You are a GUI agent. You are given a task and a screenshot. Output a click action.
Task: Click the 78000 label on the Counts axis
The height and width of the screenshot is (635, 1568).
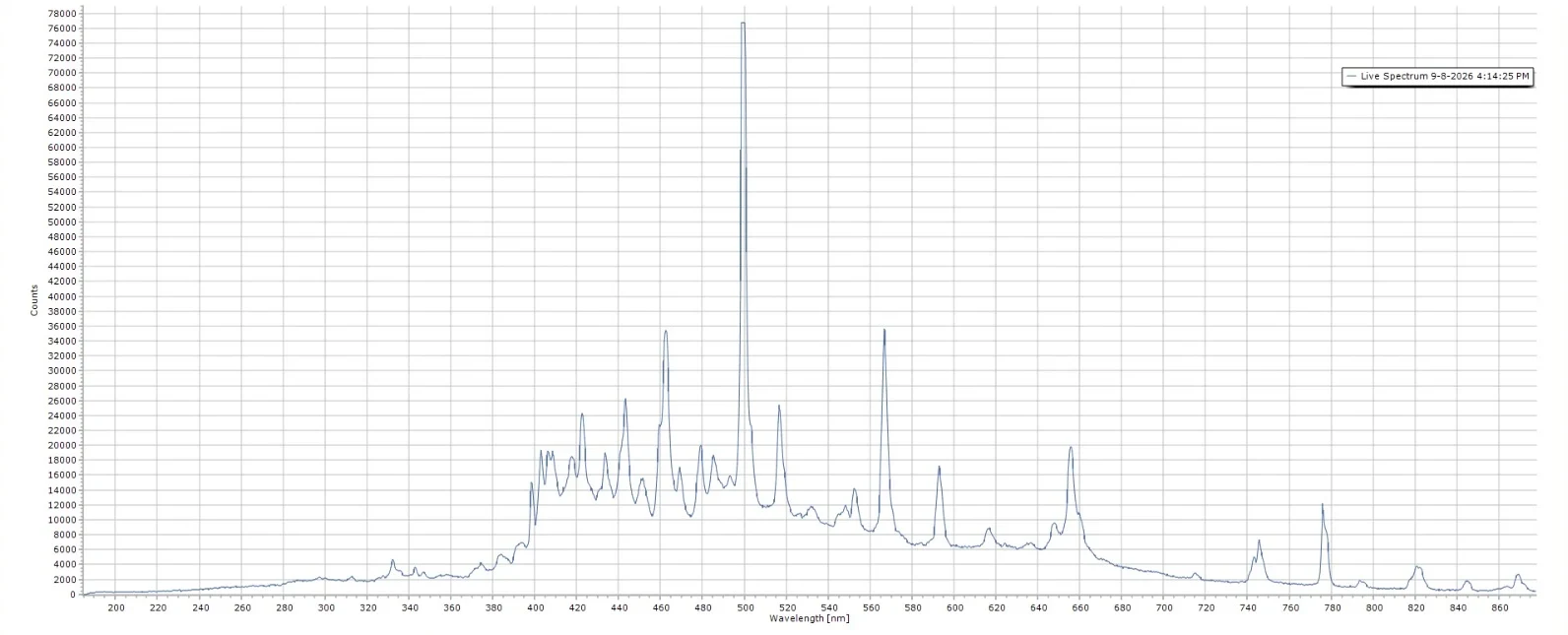click(x=62, y=14)
